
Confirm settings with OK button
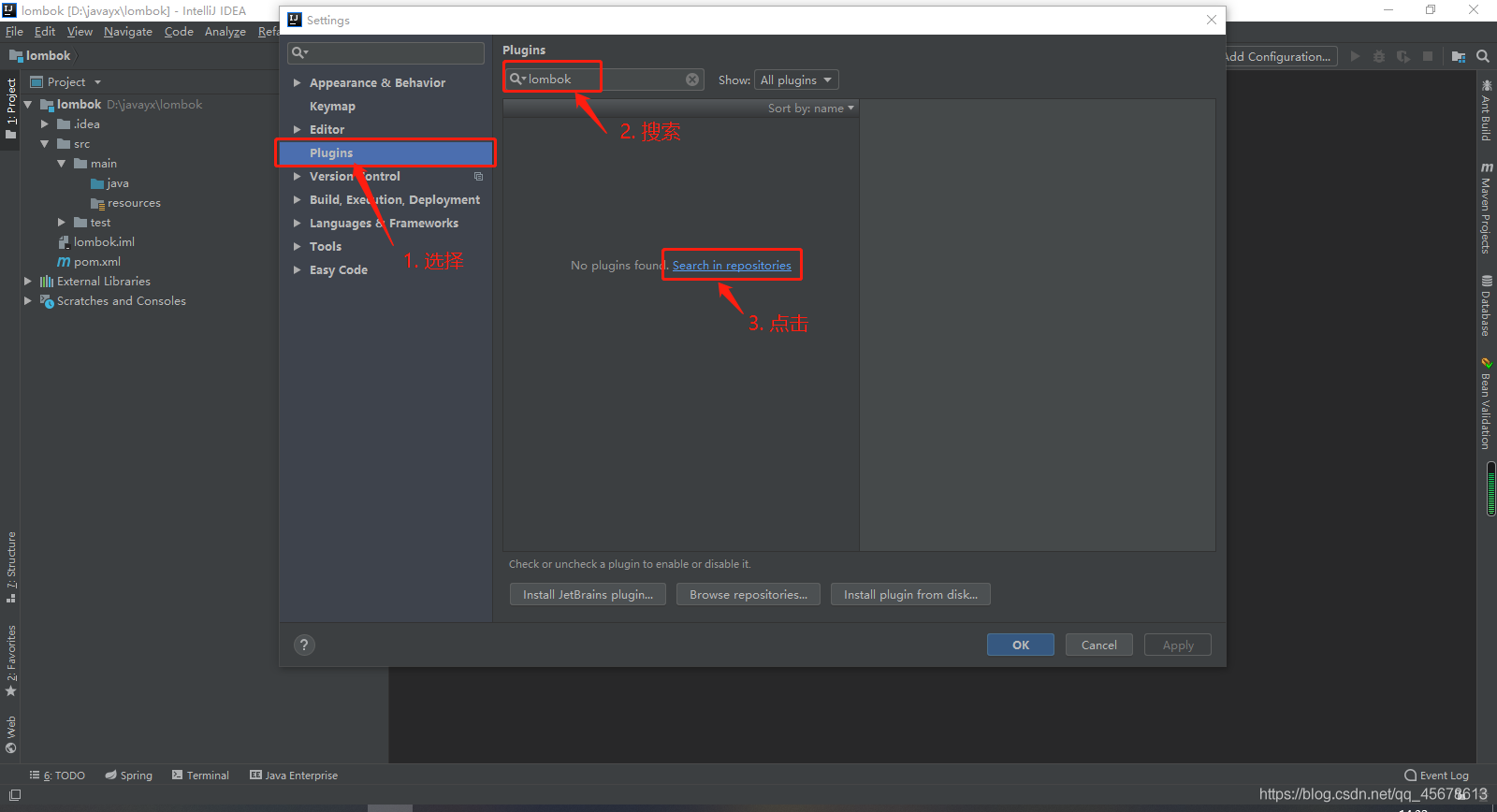pyautogui.click(x=1021, y=645)
